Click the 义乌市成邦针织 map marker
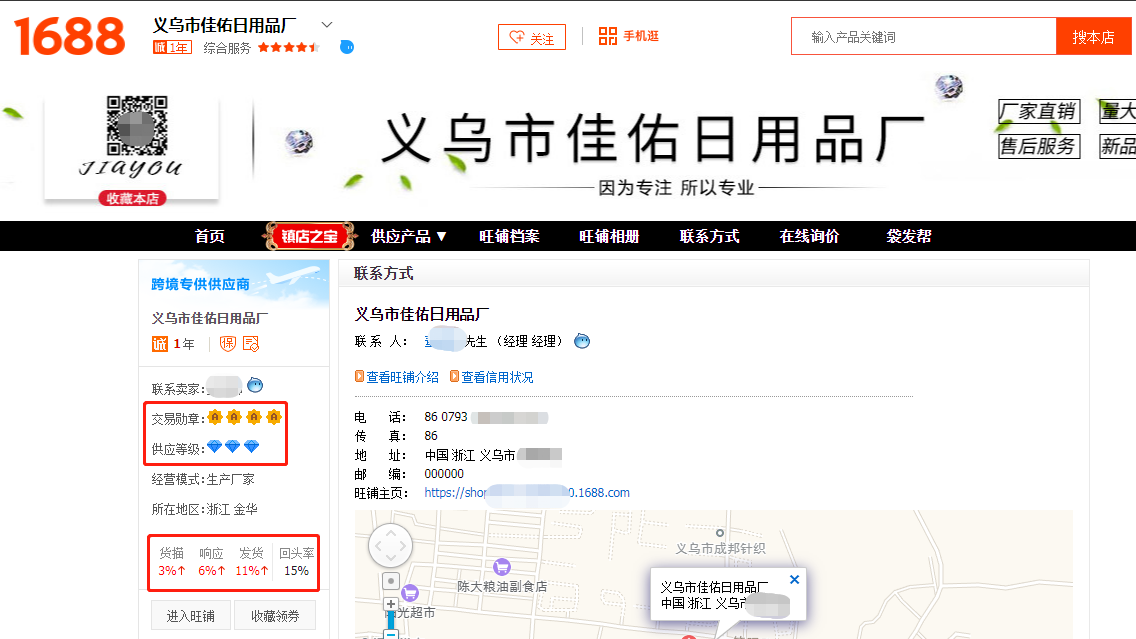The width and height of the screenshot is (1136, 639). [719, 533]
